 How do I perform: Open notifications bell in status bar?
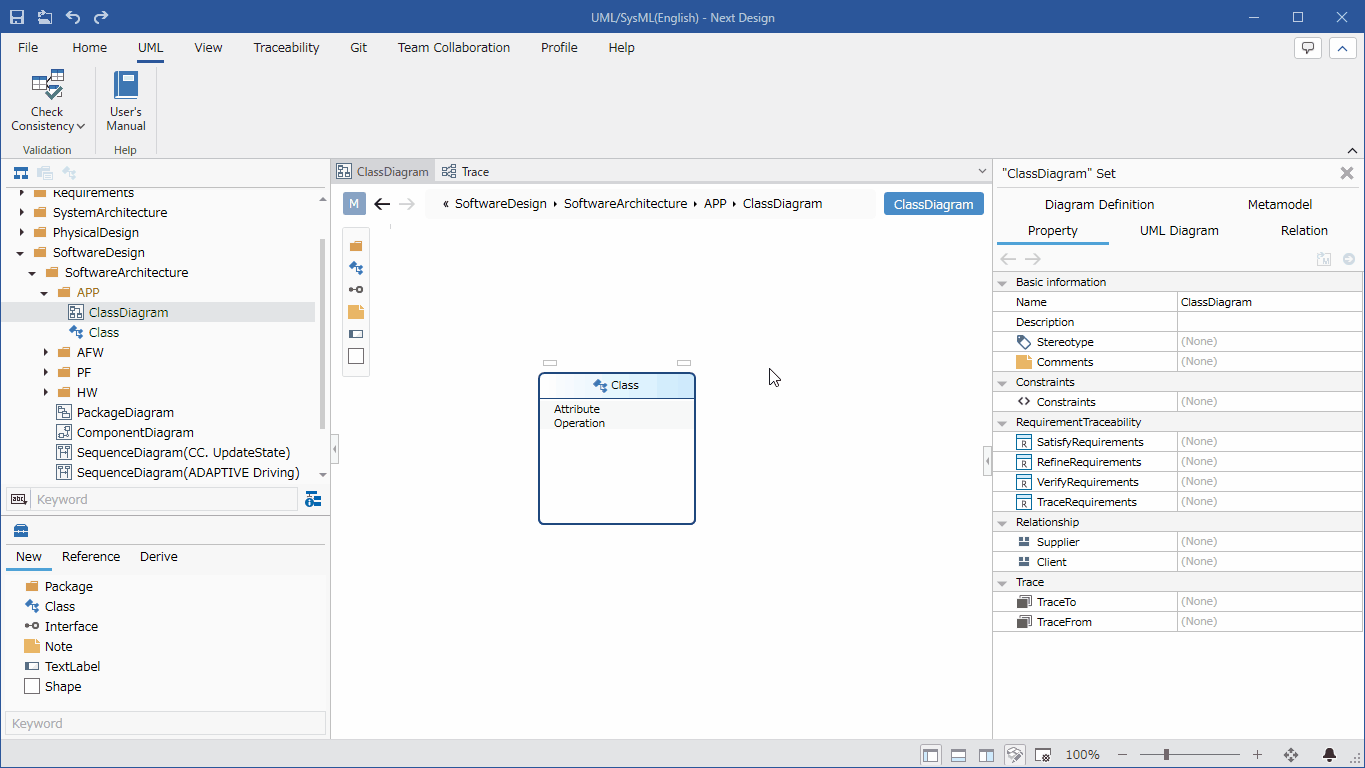pos(1329,755)
